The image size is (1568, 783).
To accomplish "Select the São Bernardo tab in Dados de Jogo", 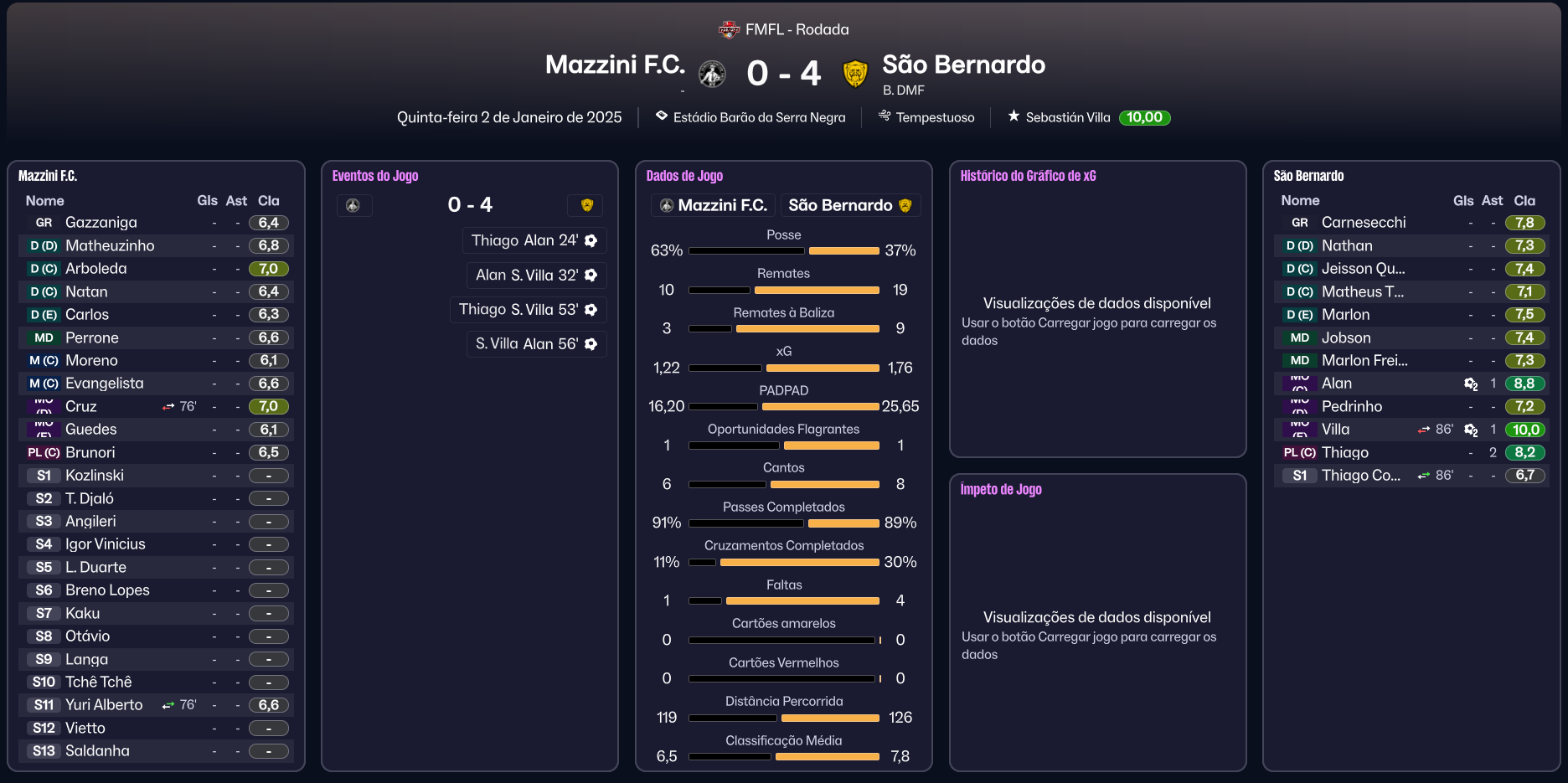I will point(849,205).
